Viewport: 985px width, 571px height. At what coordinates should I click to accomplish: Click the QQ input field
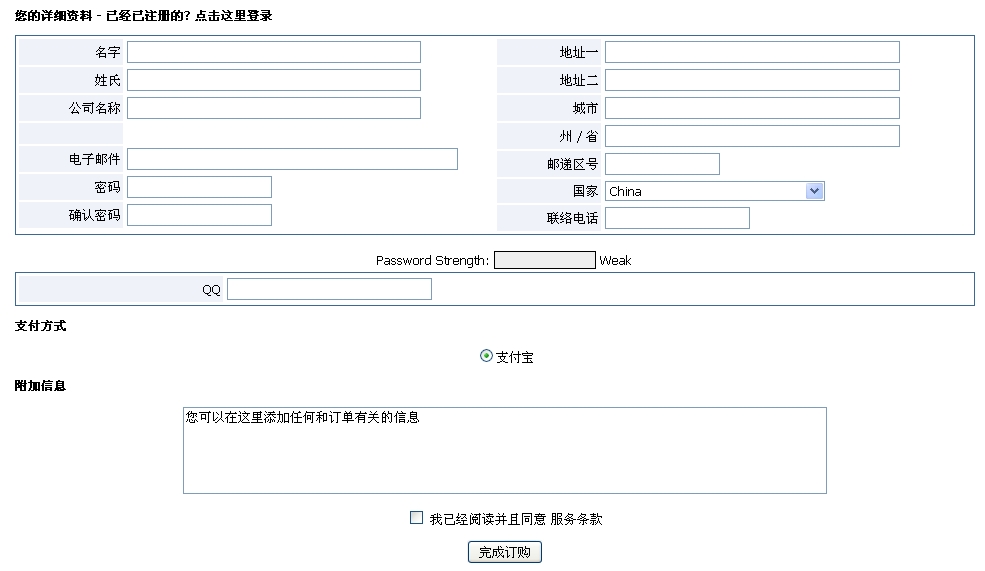click(x=329, y=289)
